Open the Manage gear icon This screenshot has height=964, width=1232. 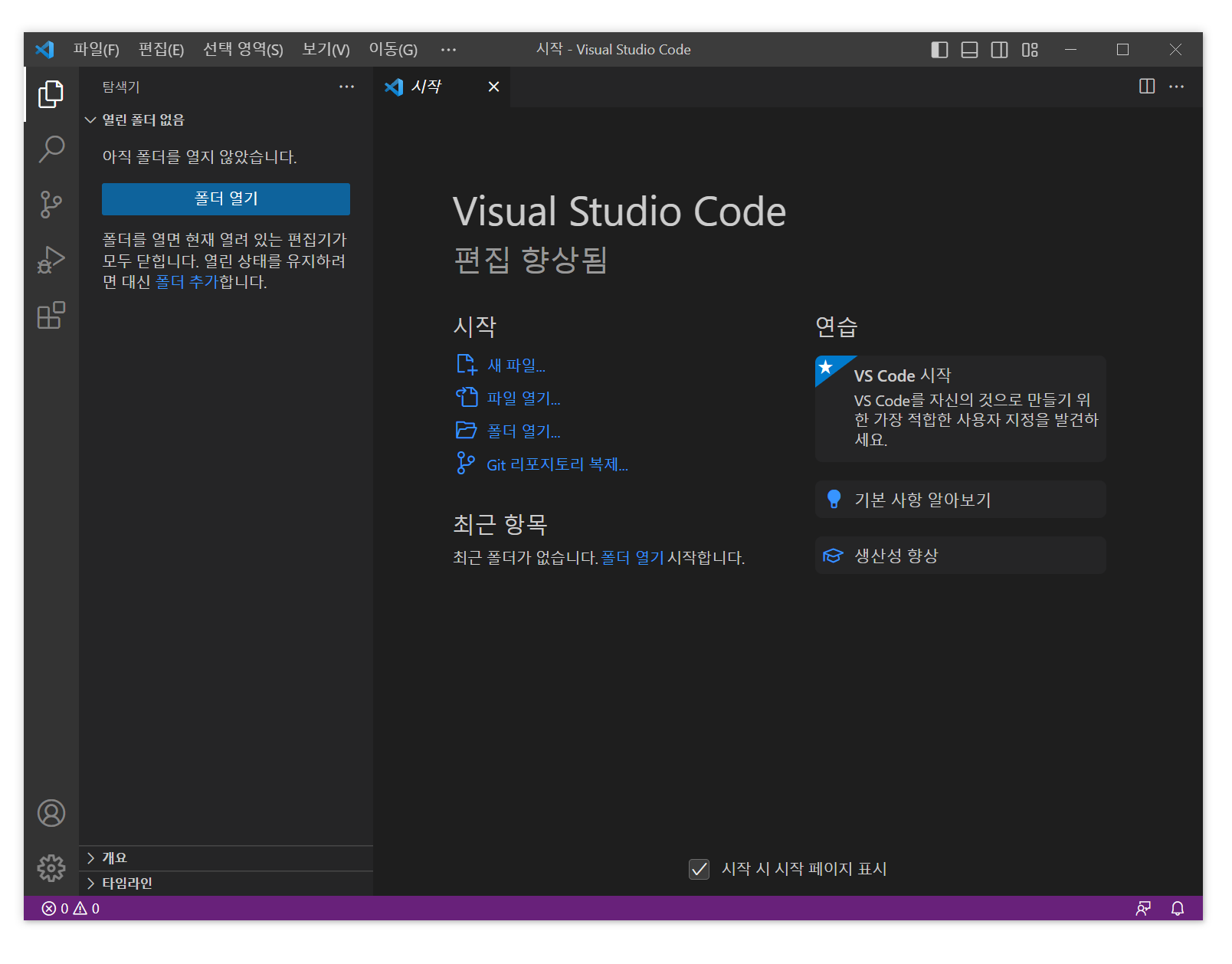point(51,868)
